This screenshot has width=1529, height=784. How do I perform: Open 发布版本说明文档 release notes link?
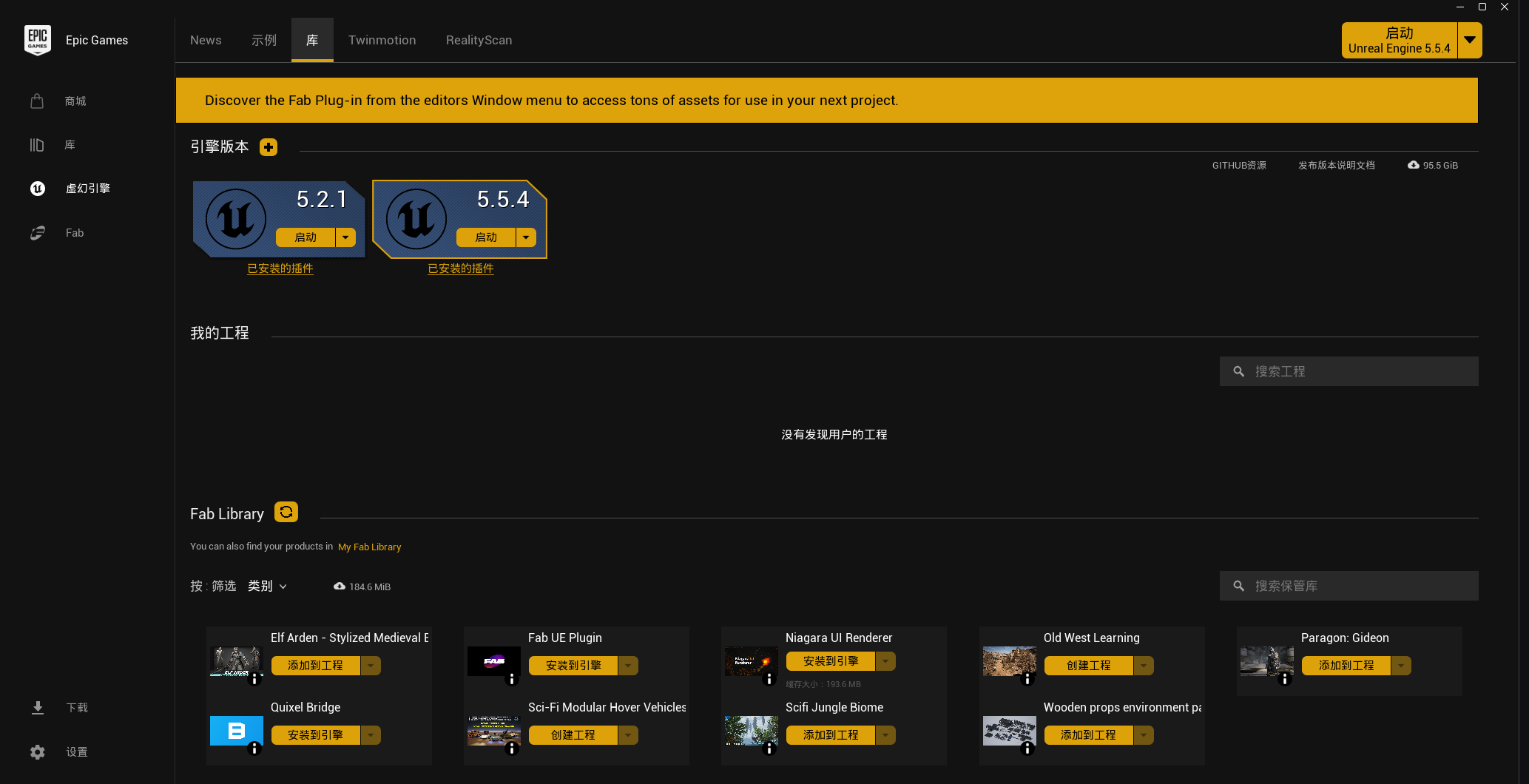[1337, 165]
